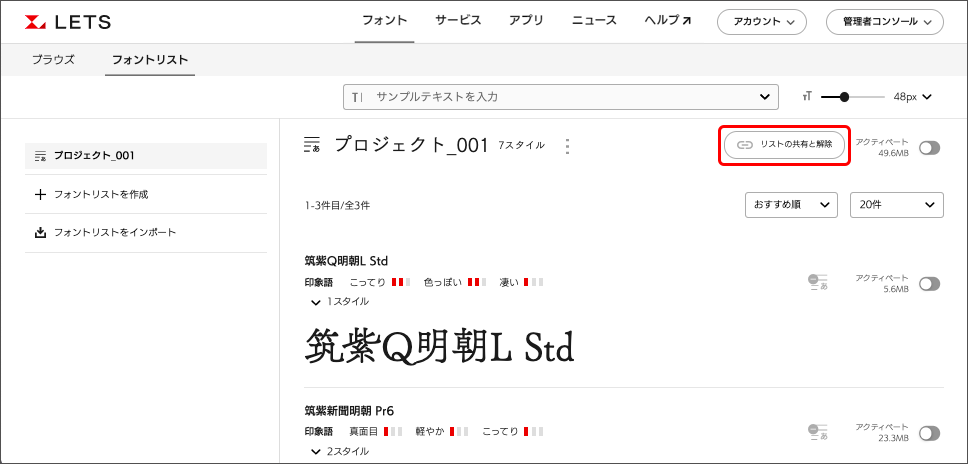The width and height of the screenshot is (968, 464).
Task: Open the サービス menu
Action: tap(458, 21)
